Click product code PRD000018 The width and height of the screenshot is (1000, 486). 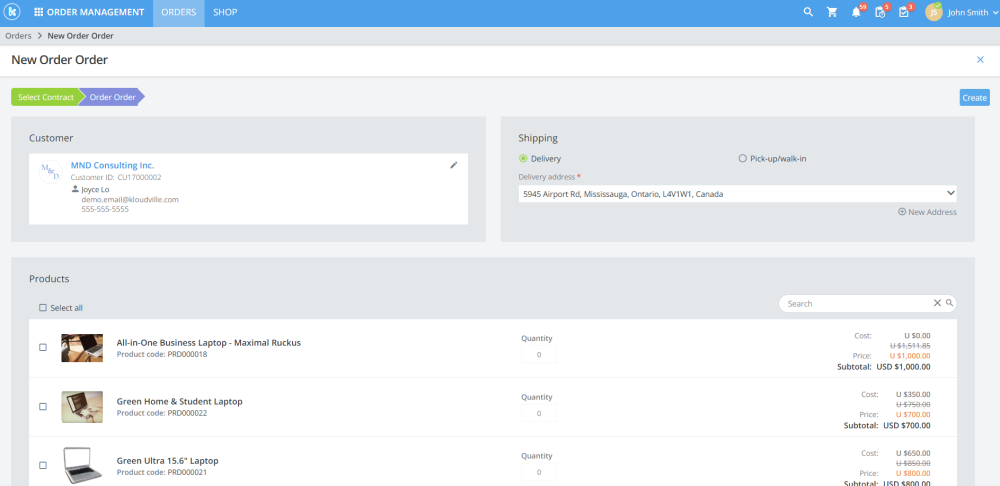click(x=162, y=354)
